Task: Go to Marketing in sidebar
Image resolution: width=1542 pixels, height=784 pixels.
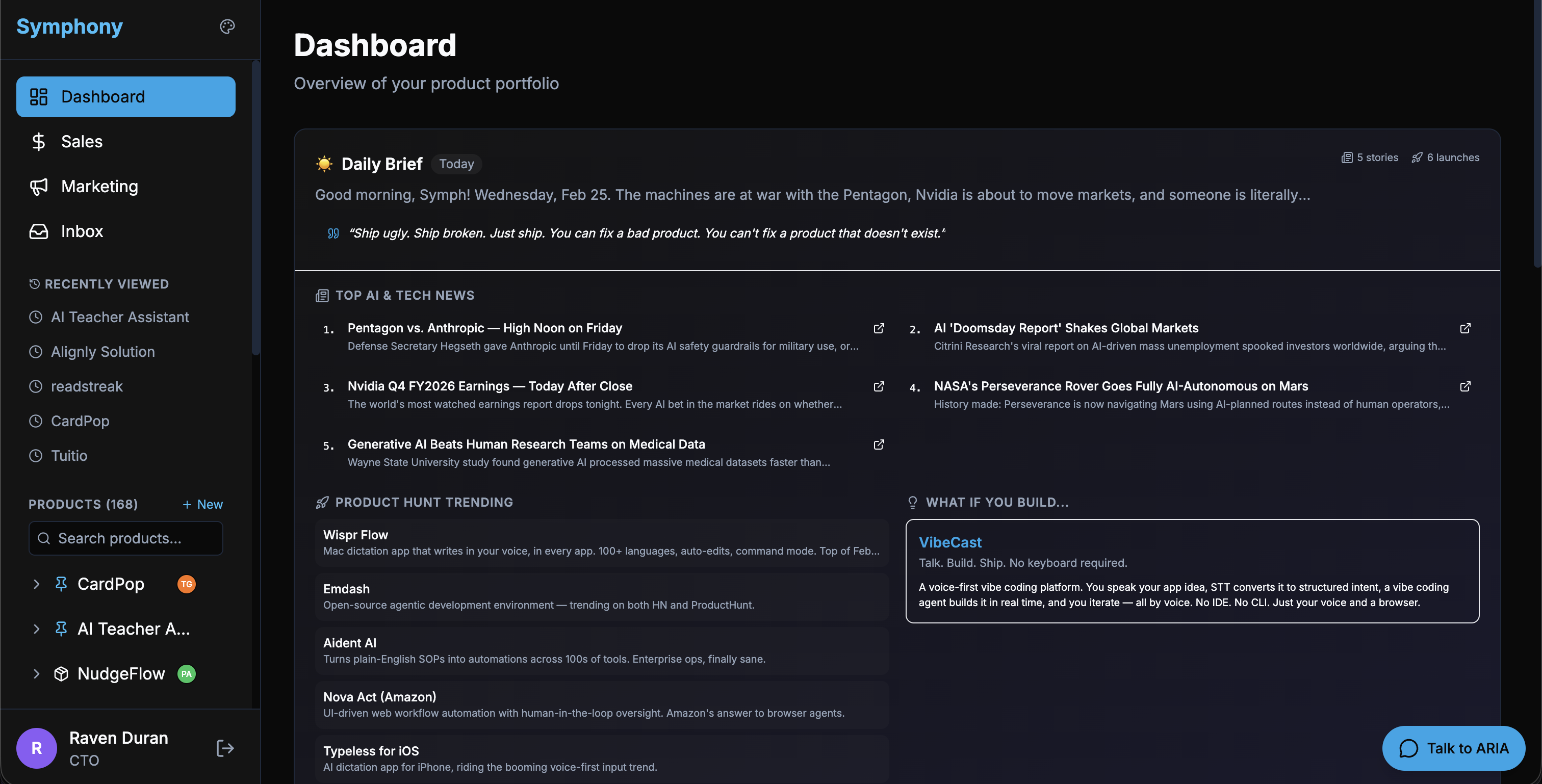Action: click(99, 187)
